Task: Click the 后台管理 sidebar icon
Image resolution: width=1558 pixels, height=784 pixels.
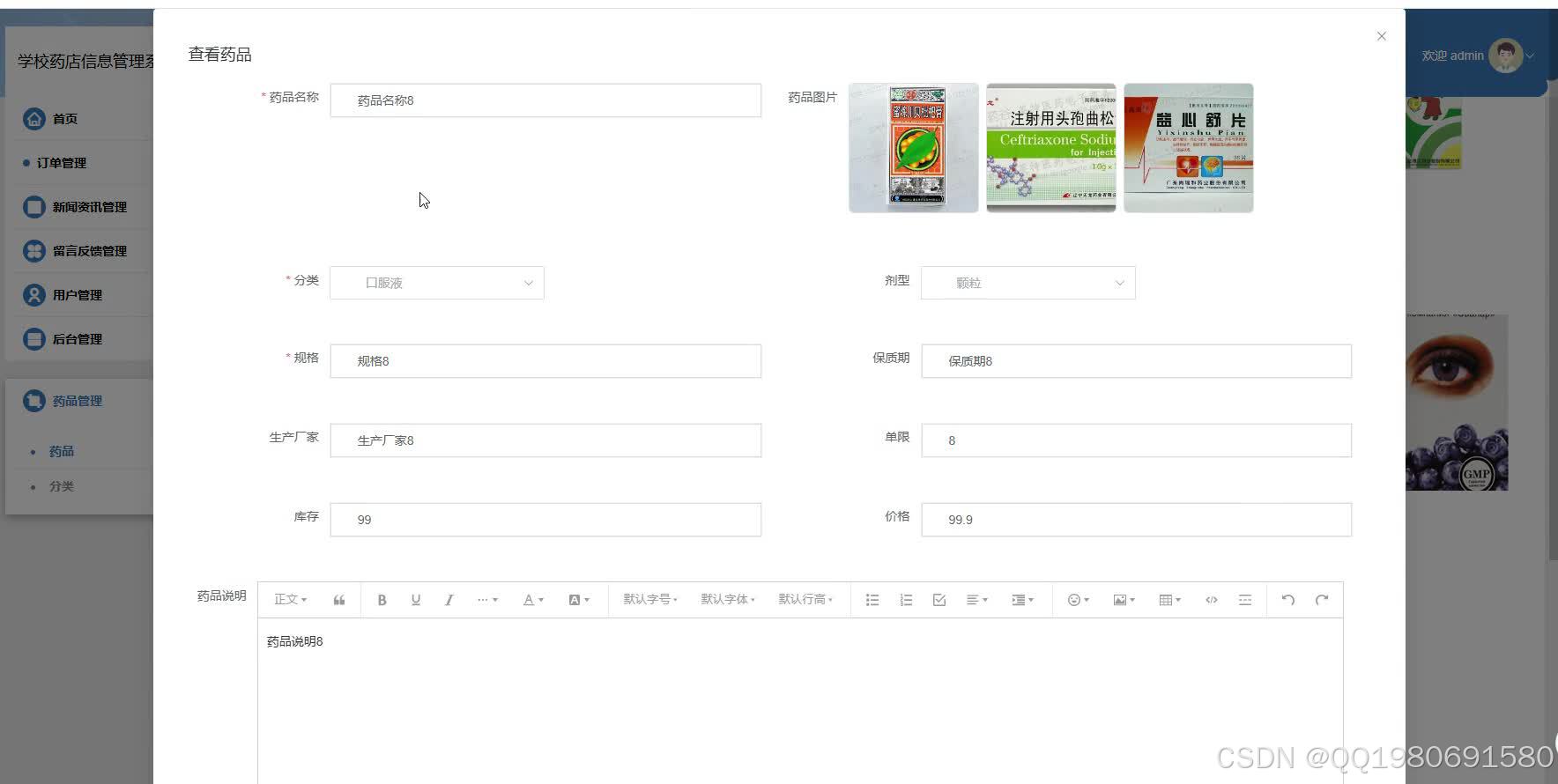Action: click(x=33, y=339)
